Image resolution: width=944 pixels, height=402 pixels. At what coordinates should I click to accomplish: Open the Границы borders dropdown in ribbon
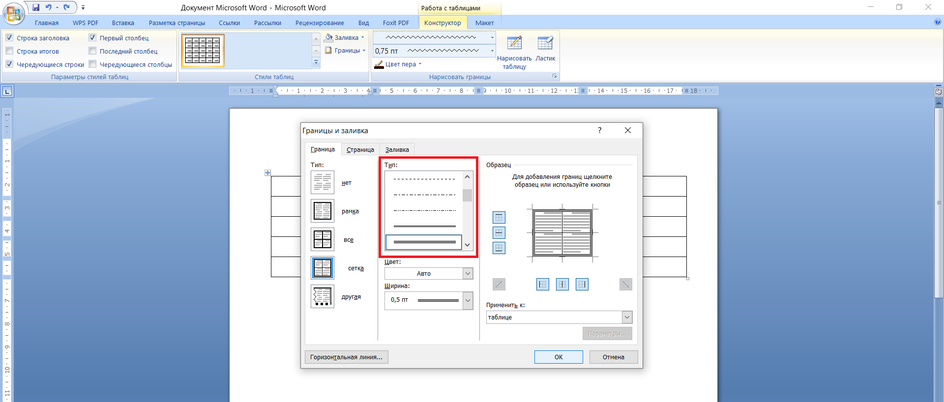[x=345, y=51]
